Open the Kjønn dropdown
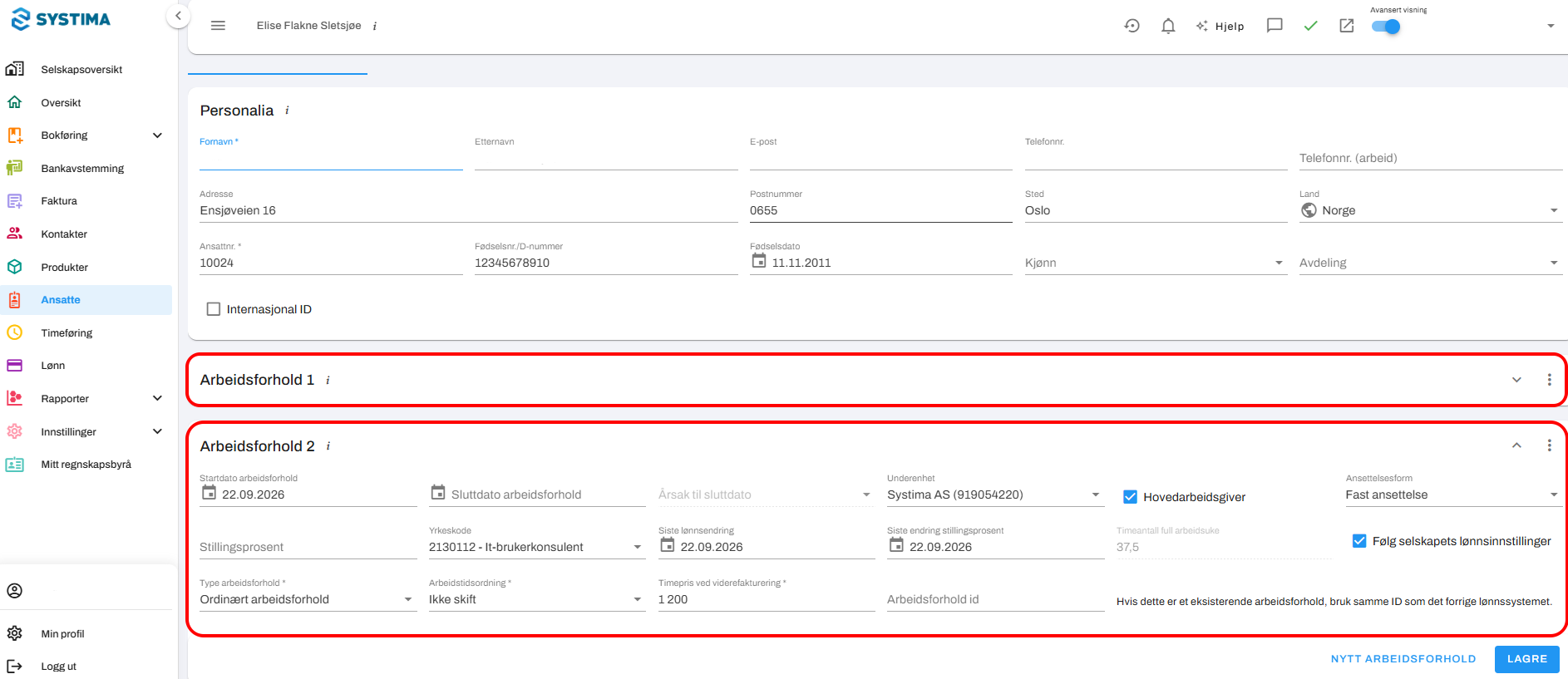The height and width of the screenshot is (679, 1568). [1156, 263]
